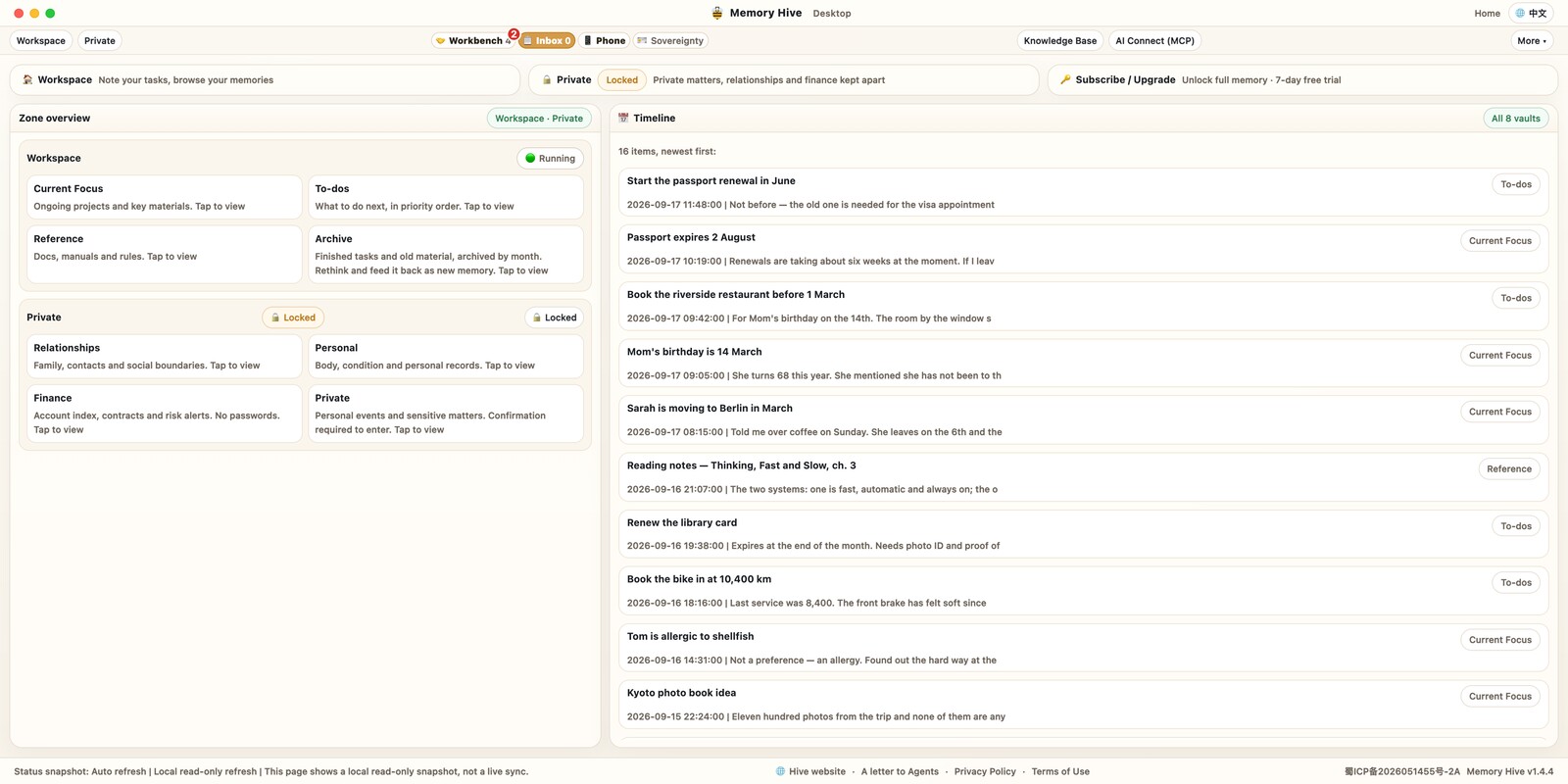
Task: Click the To-dos tag on 'Renew the library card'
Action: pos(1516,526)
